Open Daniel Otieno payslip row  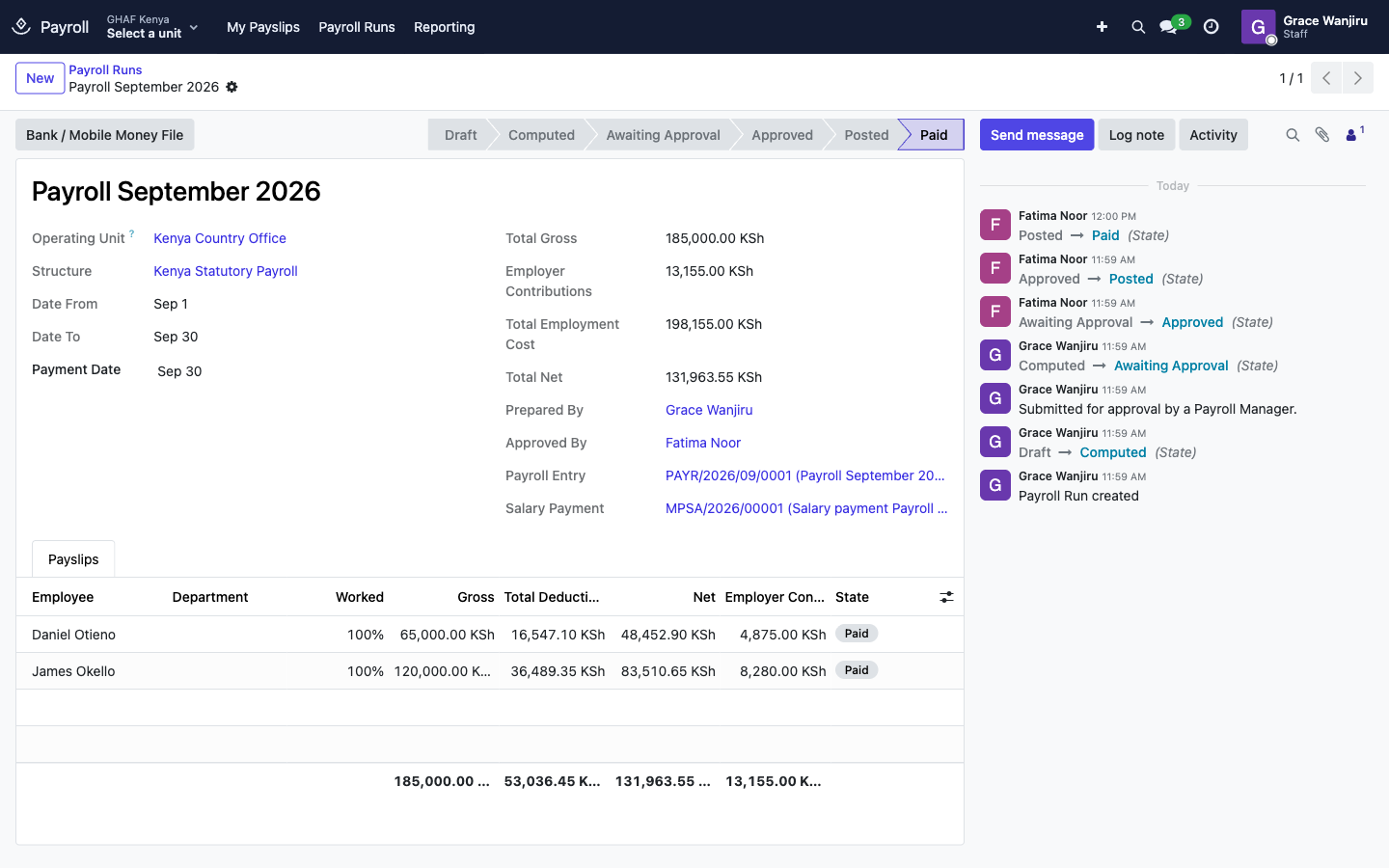tap(490, 635)
